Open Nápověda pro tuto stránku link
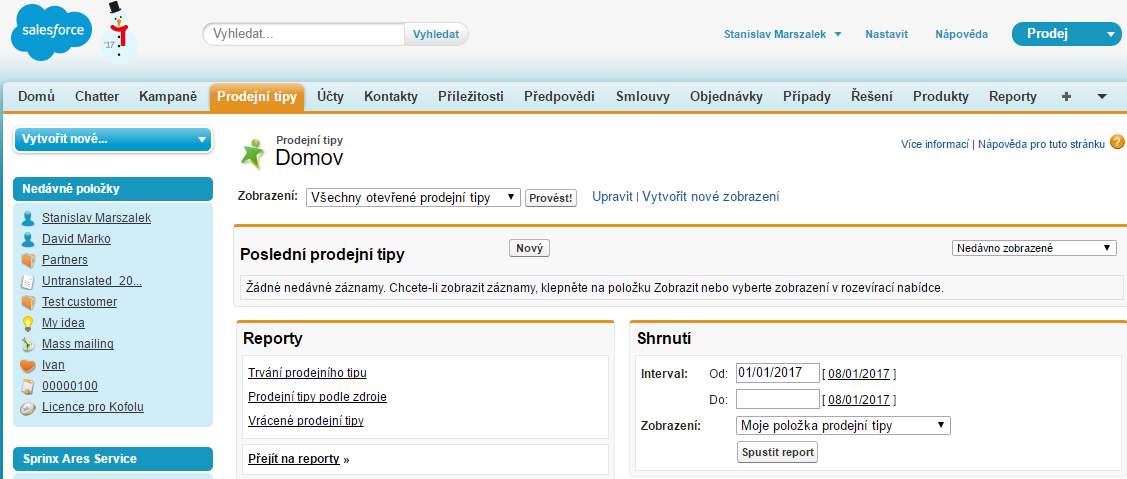This screenshot has height=479, width=1127. click(1041, 144)
